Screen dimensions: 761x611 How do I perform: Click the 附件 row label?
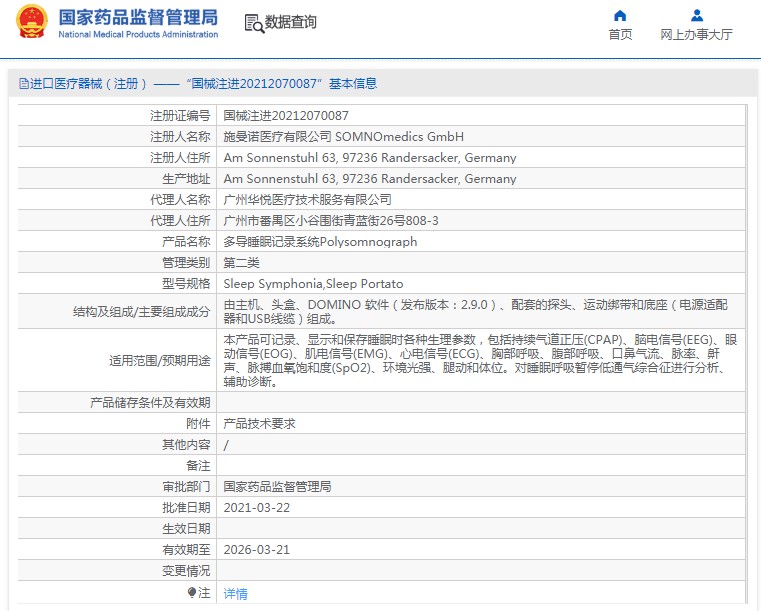pyautogui.click(x=199, y=424)
